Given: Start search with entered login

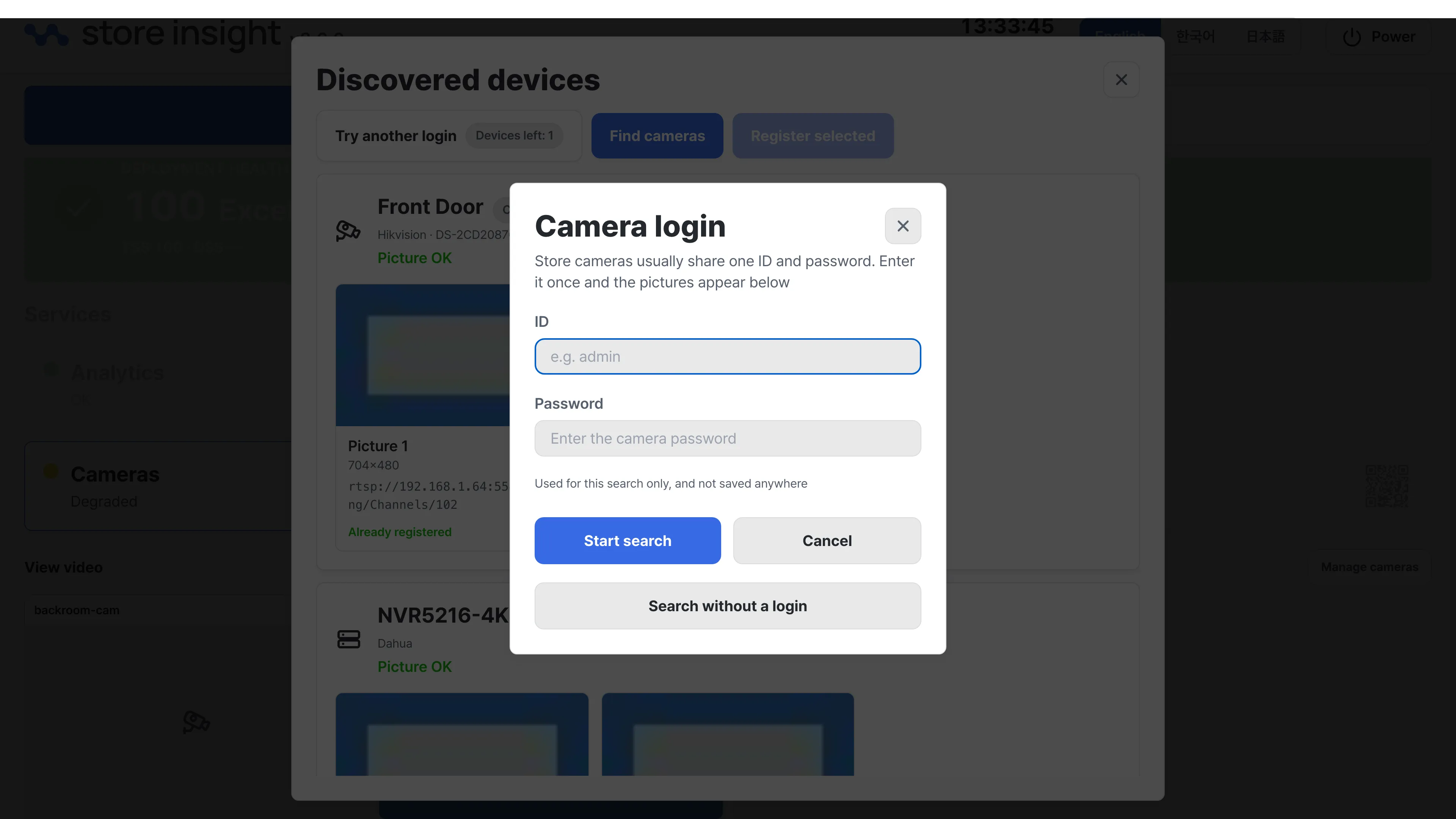Looking at the screenshot, I should tap(628, 540).
